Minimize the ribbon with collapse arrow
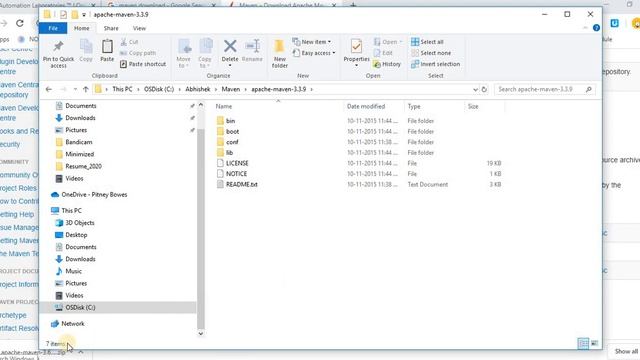640x360 pixels. pyautogui.click(x=585, y=28)
